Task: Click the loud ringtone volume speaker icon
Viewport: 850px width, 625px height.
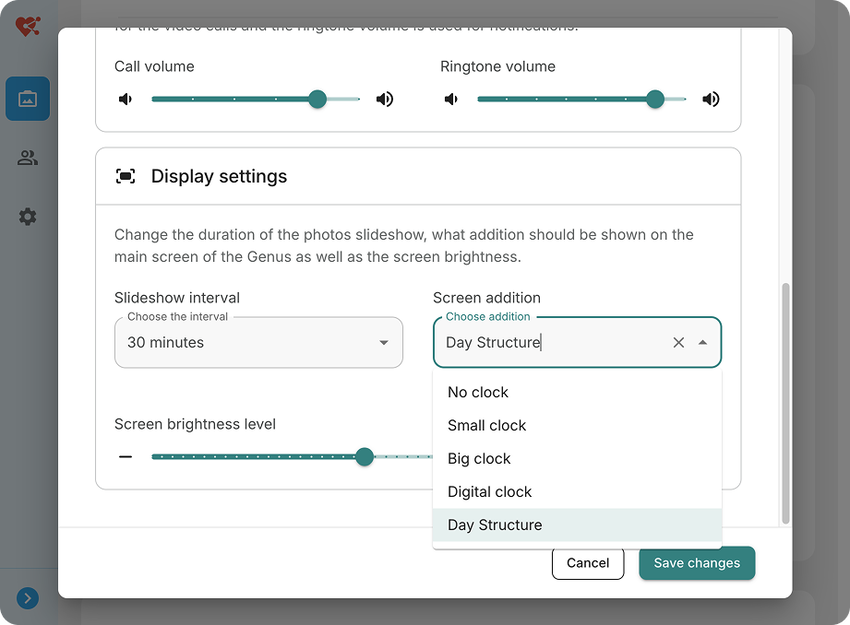Action: pos(711,99)
